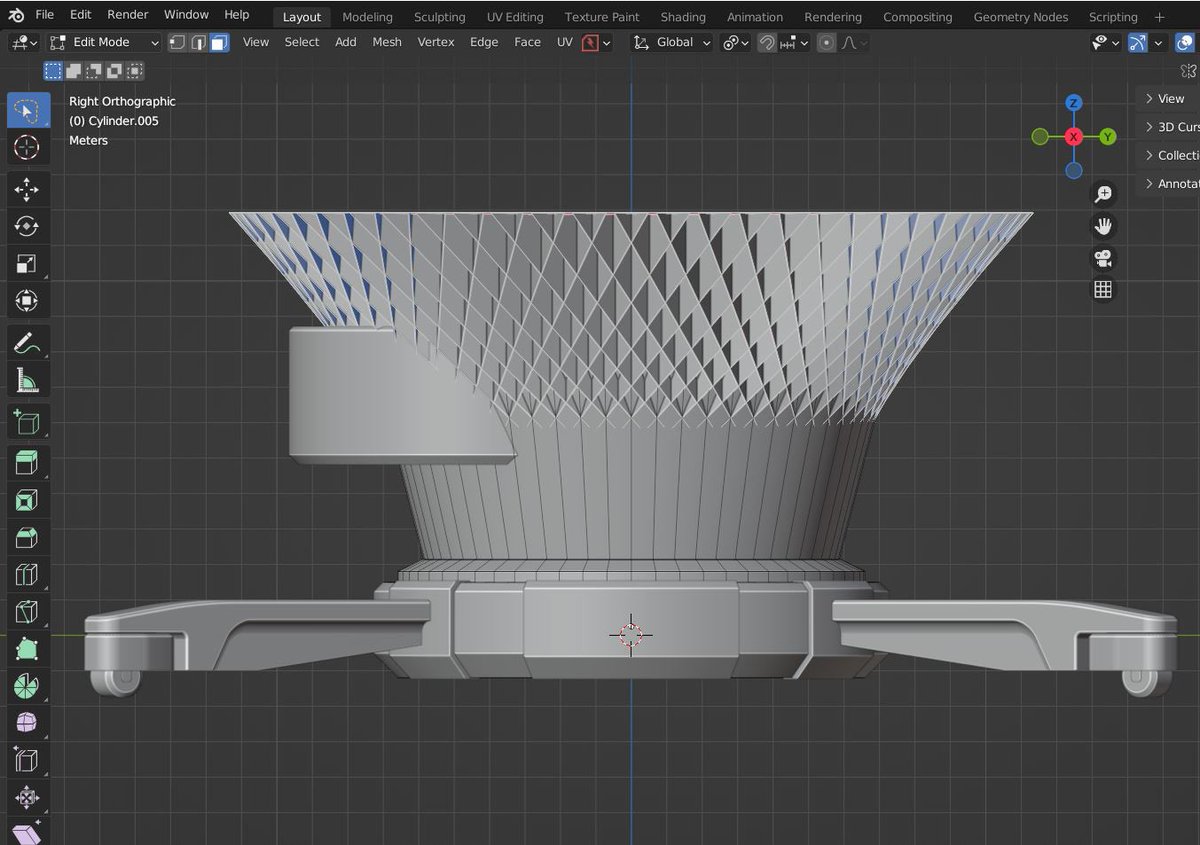Switch to the Shading workspace tab
The width and height of the screenshot is (1200, 845).
(683, 17)
